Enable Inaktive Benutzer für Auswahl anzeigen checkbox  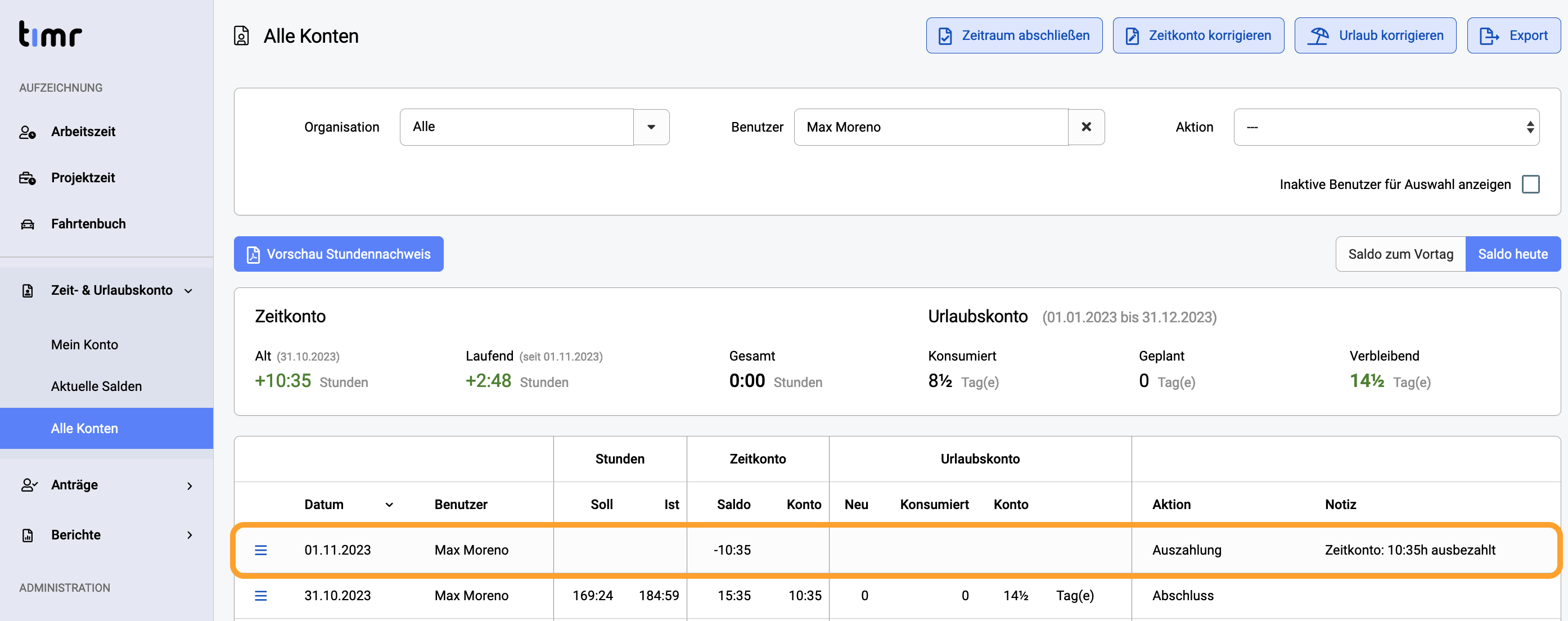pyautogui.click(x=1530, y=184)
